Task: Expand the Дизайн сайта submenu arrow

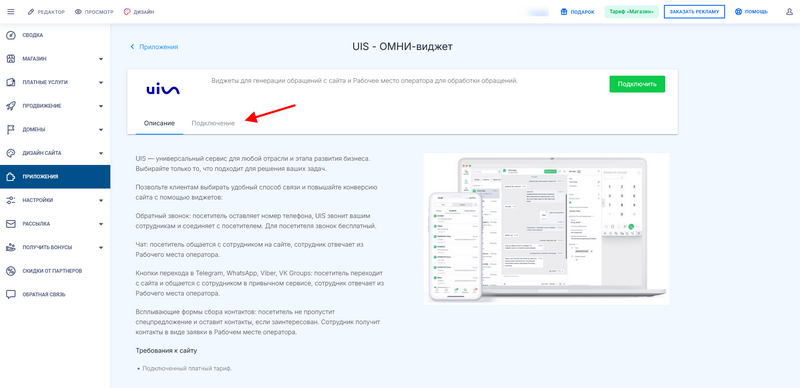Action: coord(101,153)
